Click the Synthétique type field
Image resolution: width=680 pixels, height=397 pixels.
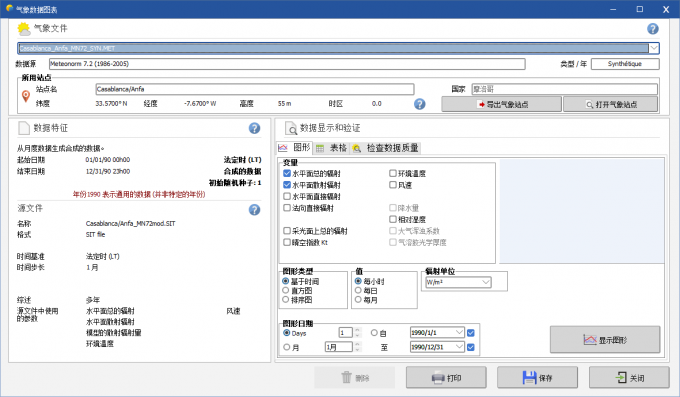625,64
